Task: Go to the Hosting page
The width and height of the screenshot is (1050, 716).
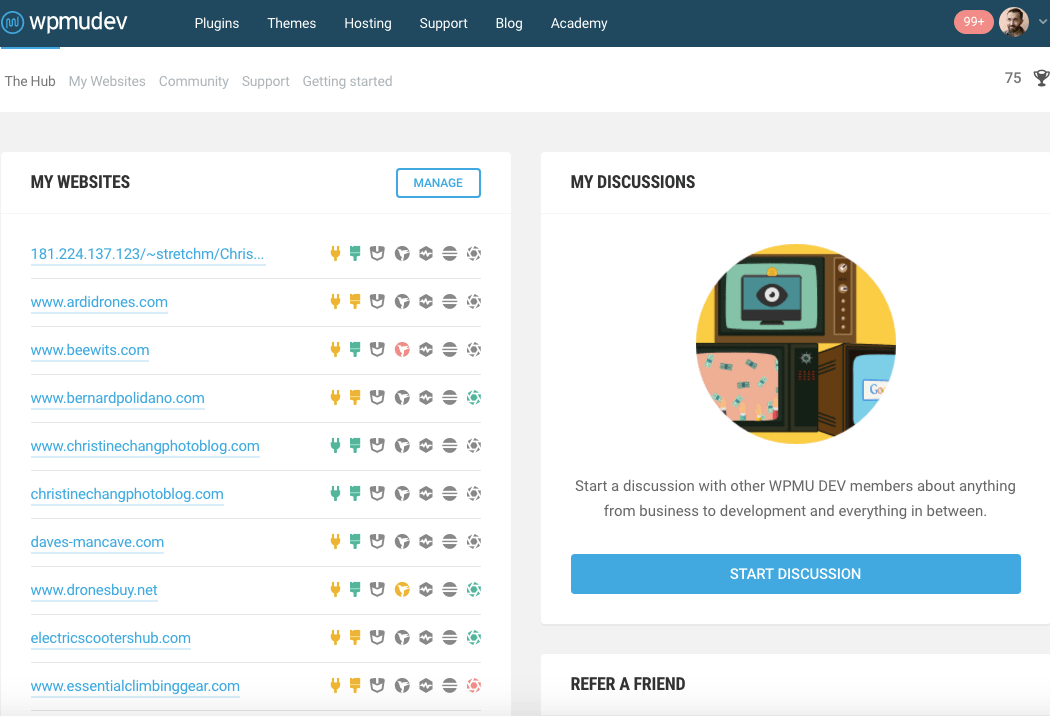Action: [368, 23]
